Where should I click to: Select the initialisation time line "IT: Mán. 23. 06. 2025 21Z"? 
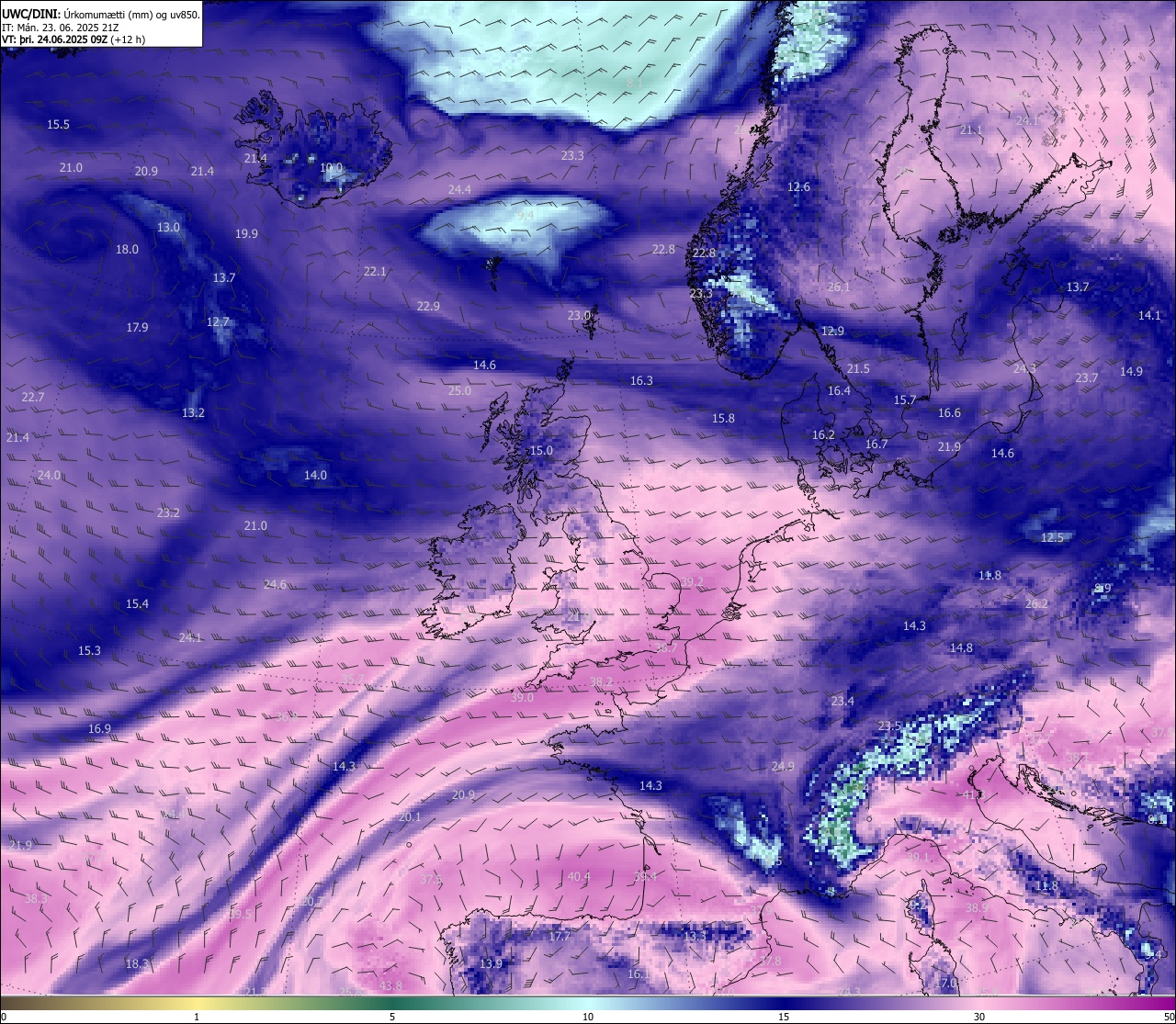61,28
